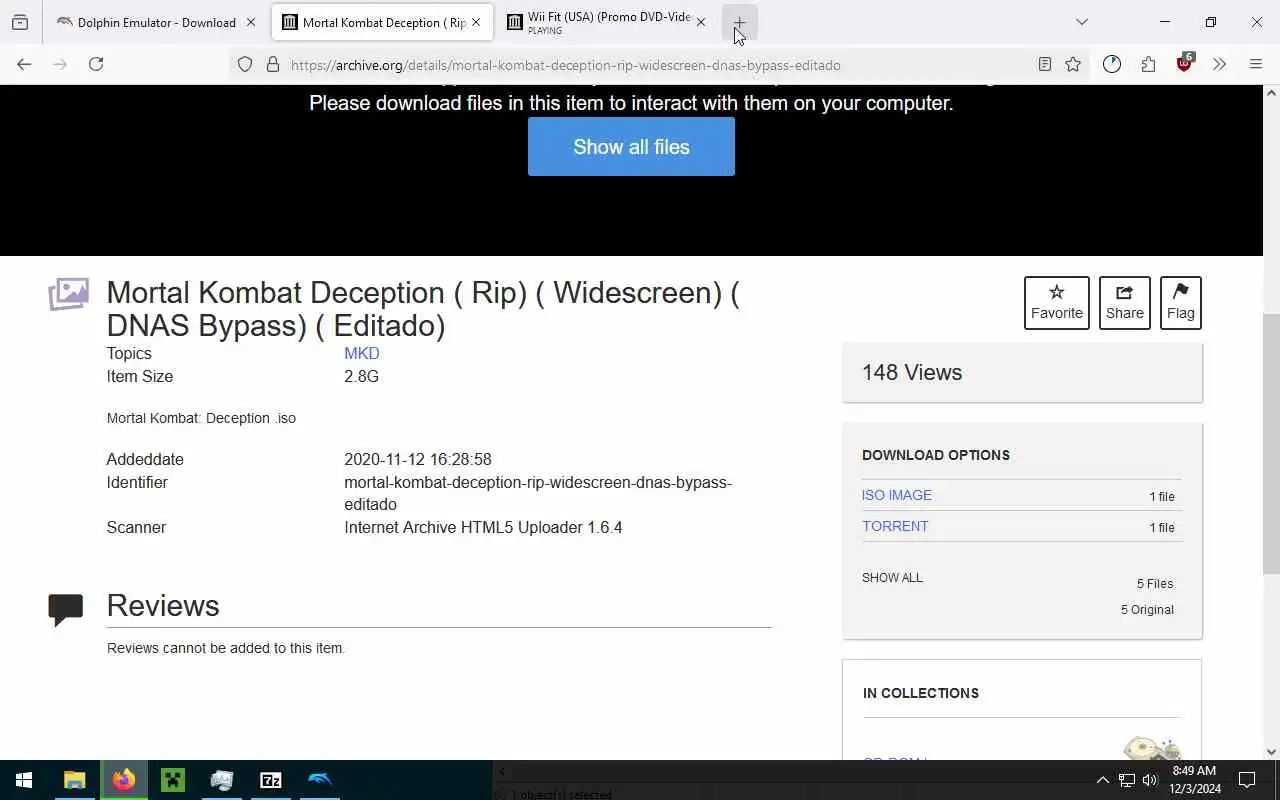Reload the current page
Viewport: 1280px width, 800px height.
pyautogui.click(x=96, y=64)
